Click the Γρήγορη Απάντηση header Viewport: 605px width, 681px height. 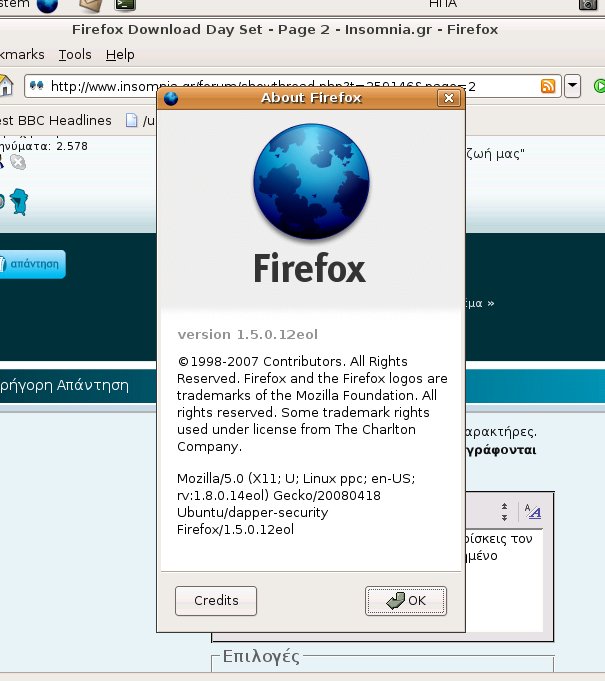coord(64,385)
